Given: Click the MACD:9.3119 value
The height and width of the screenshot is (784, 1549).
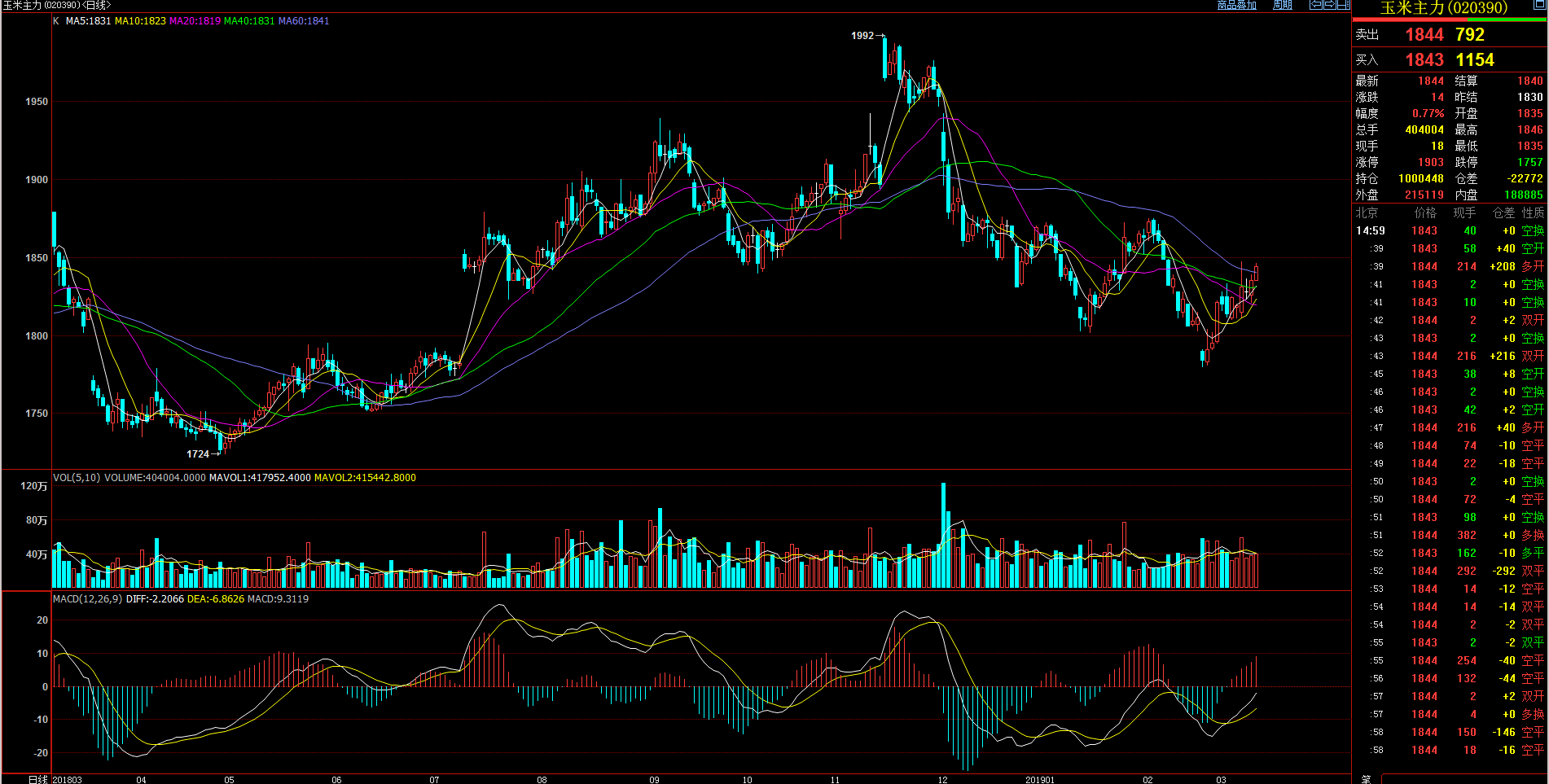Looking at the screenshot, I should pos(278,599).
